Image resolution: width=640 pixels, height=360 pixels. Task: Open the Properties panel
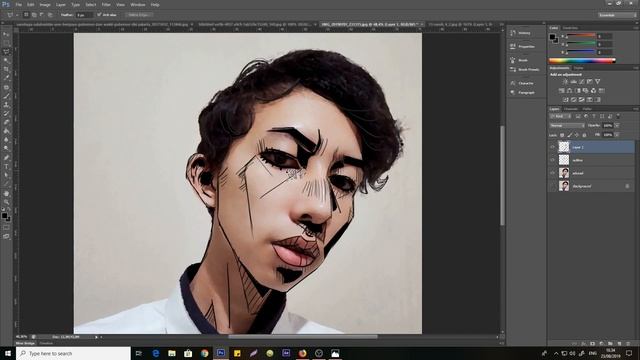pyautogui.click(x=522, y=47)
